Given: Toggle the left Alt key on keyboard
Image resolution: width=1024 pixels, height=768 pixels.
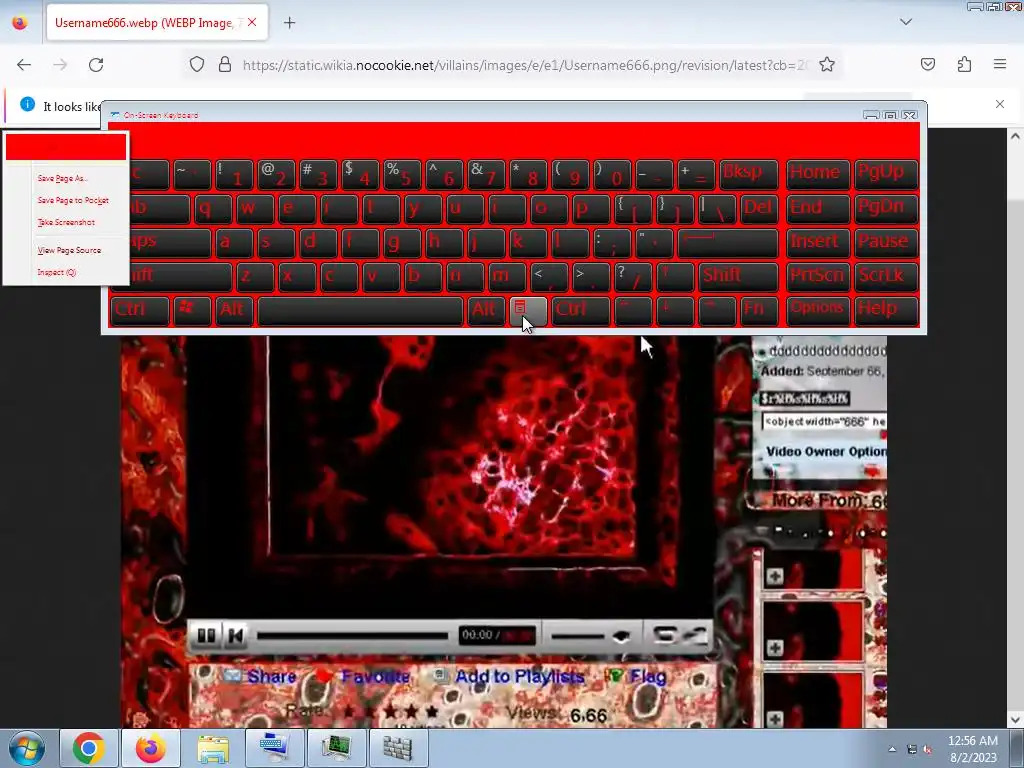Looking at the screenshot, I should tap(234, 311).
